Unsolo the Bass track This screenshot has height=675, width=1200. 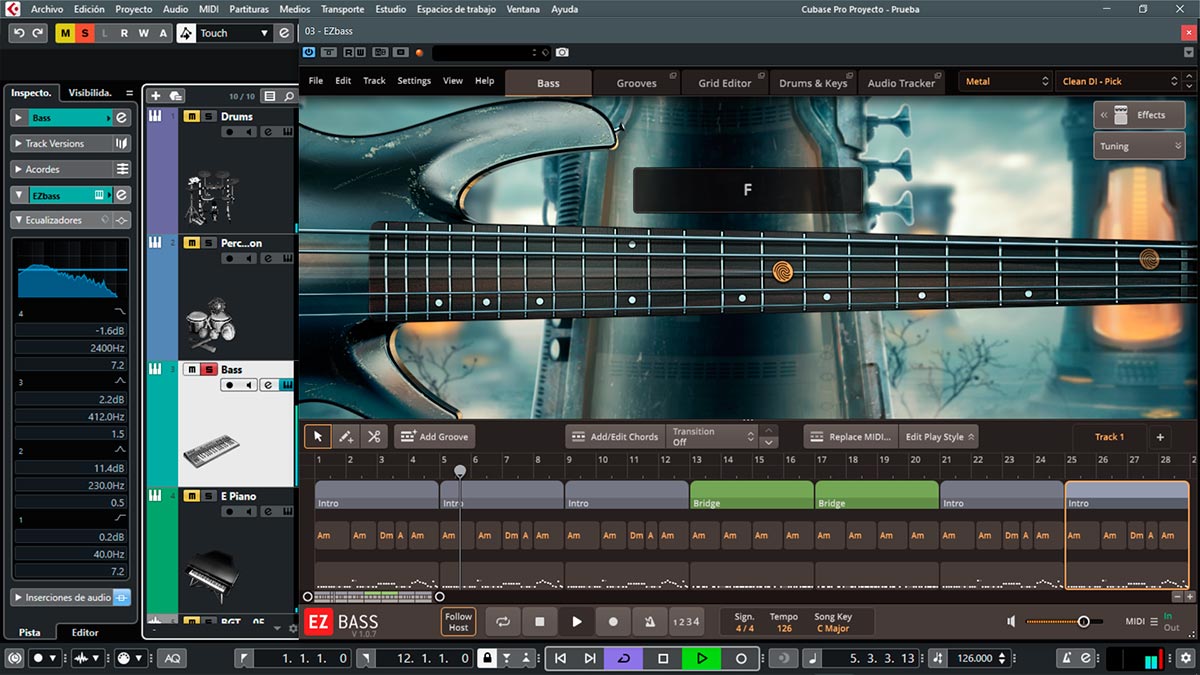(x=208, y=370)
